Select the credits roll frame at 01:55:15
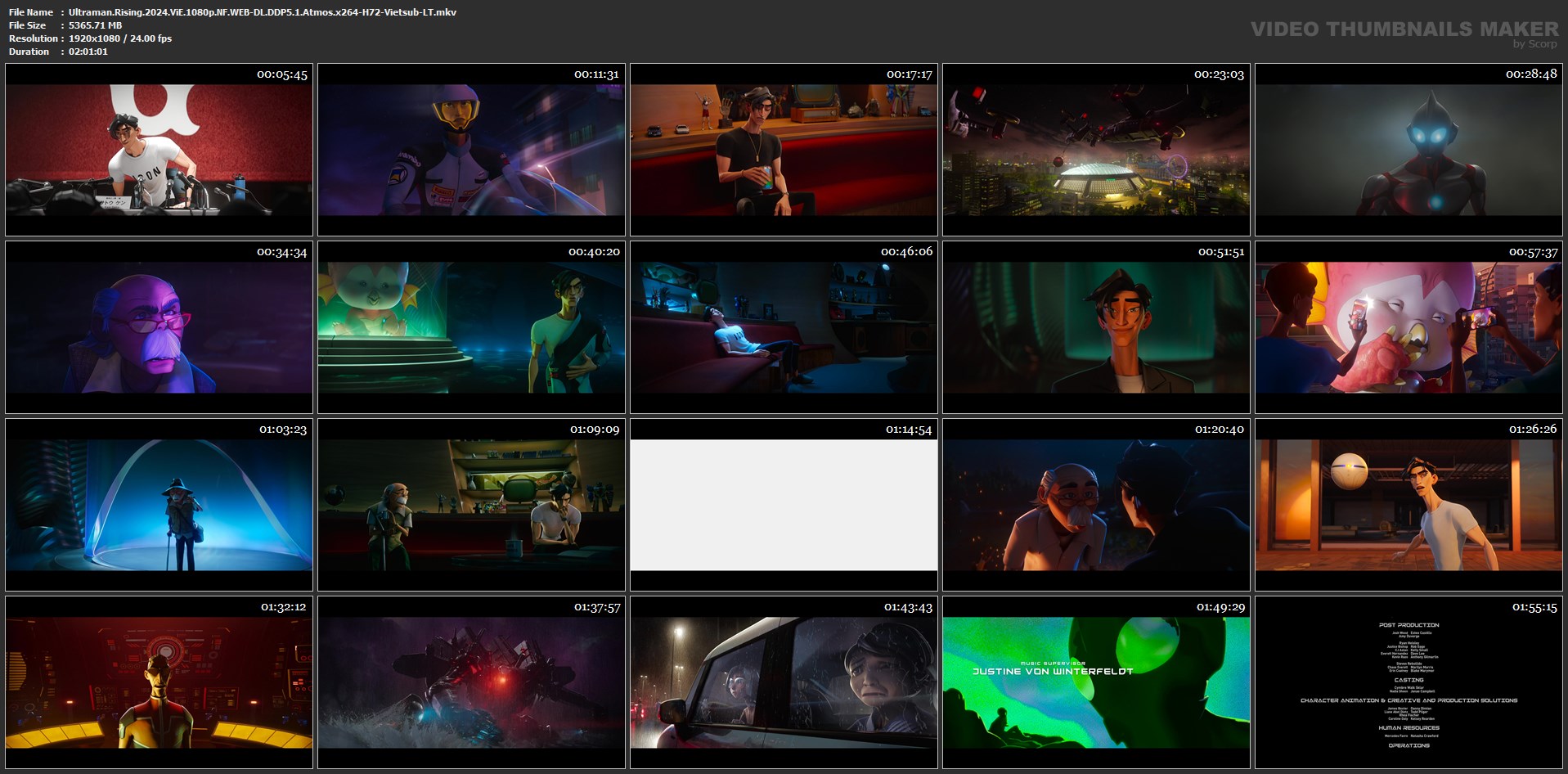This screenshot has width=1568, height=774. (x=1409, y=682)
